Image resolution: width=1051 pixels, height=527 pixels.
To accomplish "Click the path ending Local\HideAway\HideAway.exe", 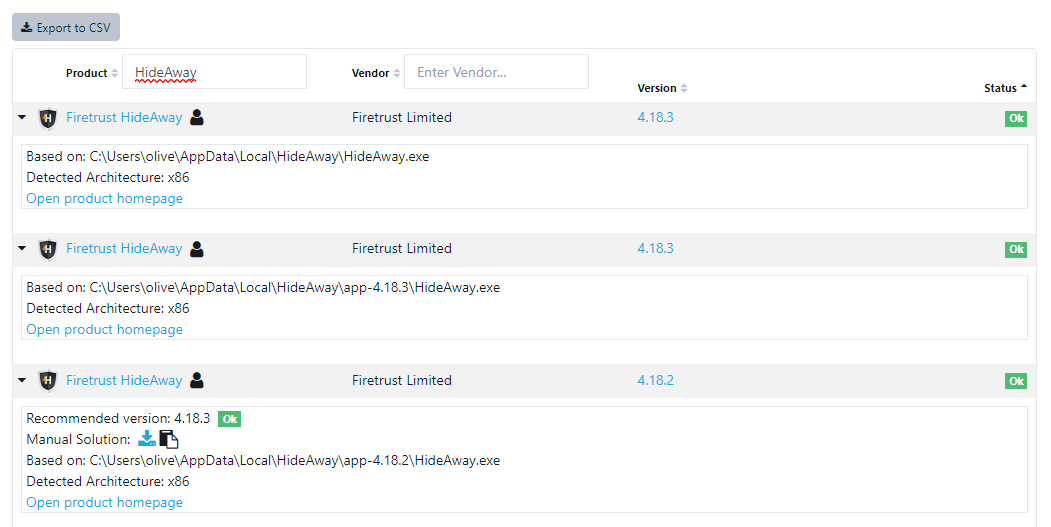I will [259, 156].
